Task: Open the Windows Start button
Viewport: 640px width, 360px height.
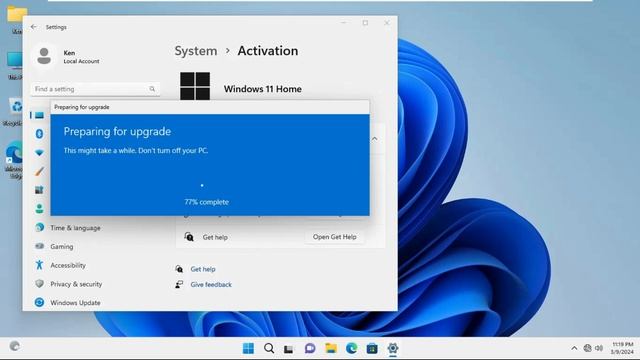Action: coord(248,348)
